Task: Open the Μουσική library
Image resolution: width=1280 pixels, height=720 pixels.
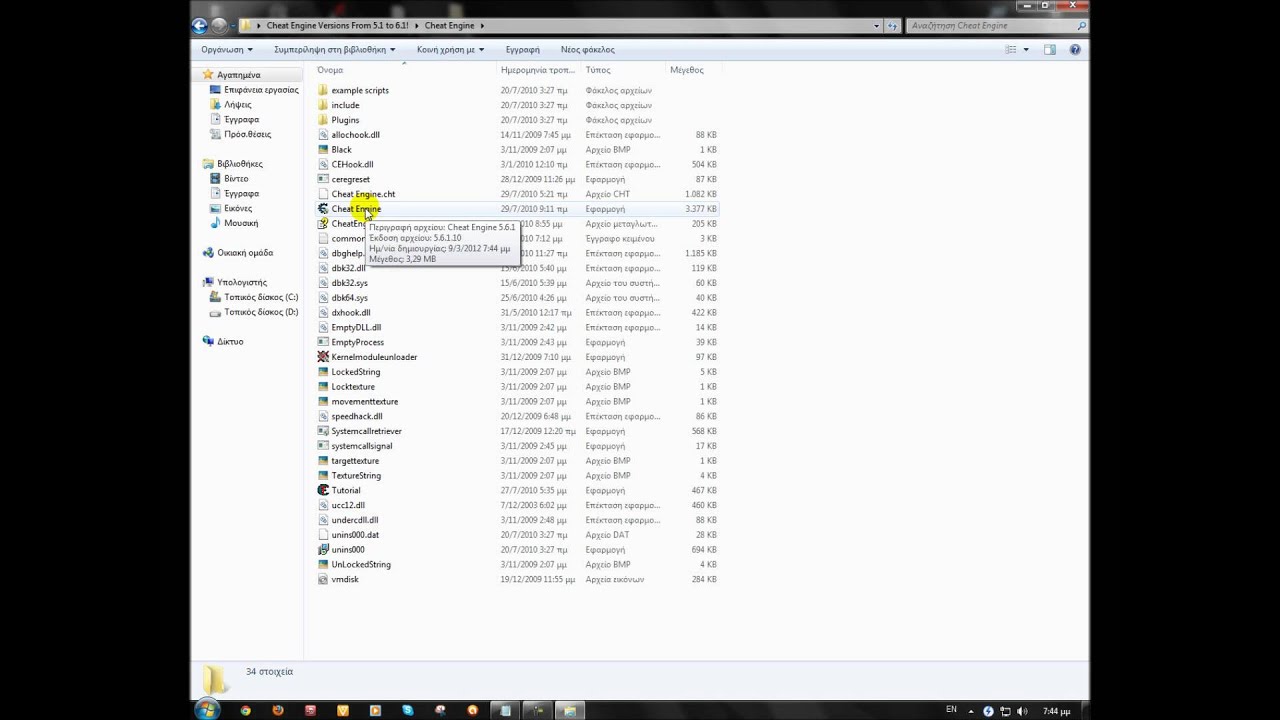Action: coord(241,223)
